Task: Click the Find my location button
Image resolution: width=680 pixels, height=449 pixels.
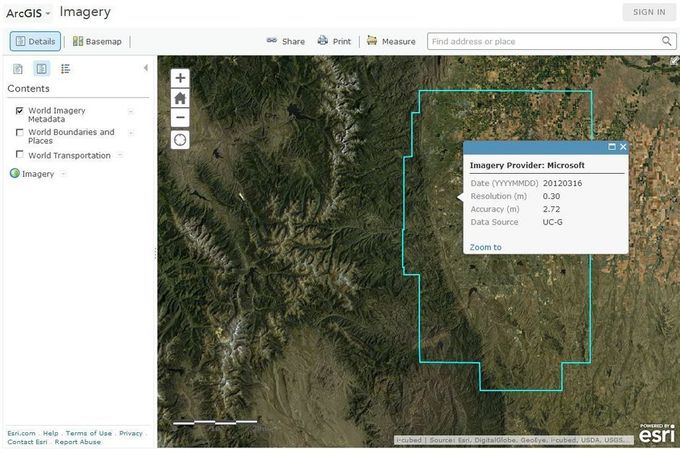Action: click(180, 140)
